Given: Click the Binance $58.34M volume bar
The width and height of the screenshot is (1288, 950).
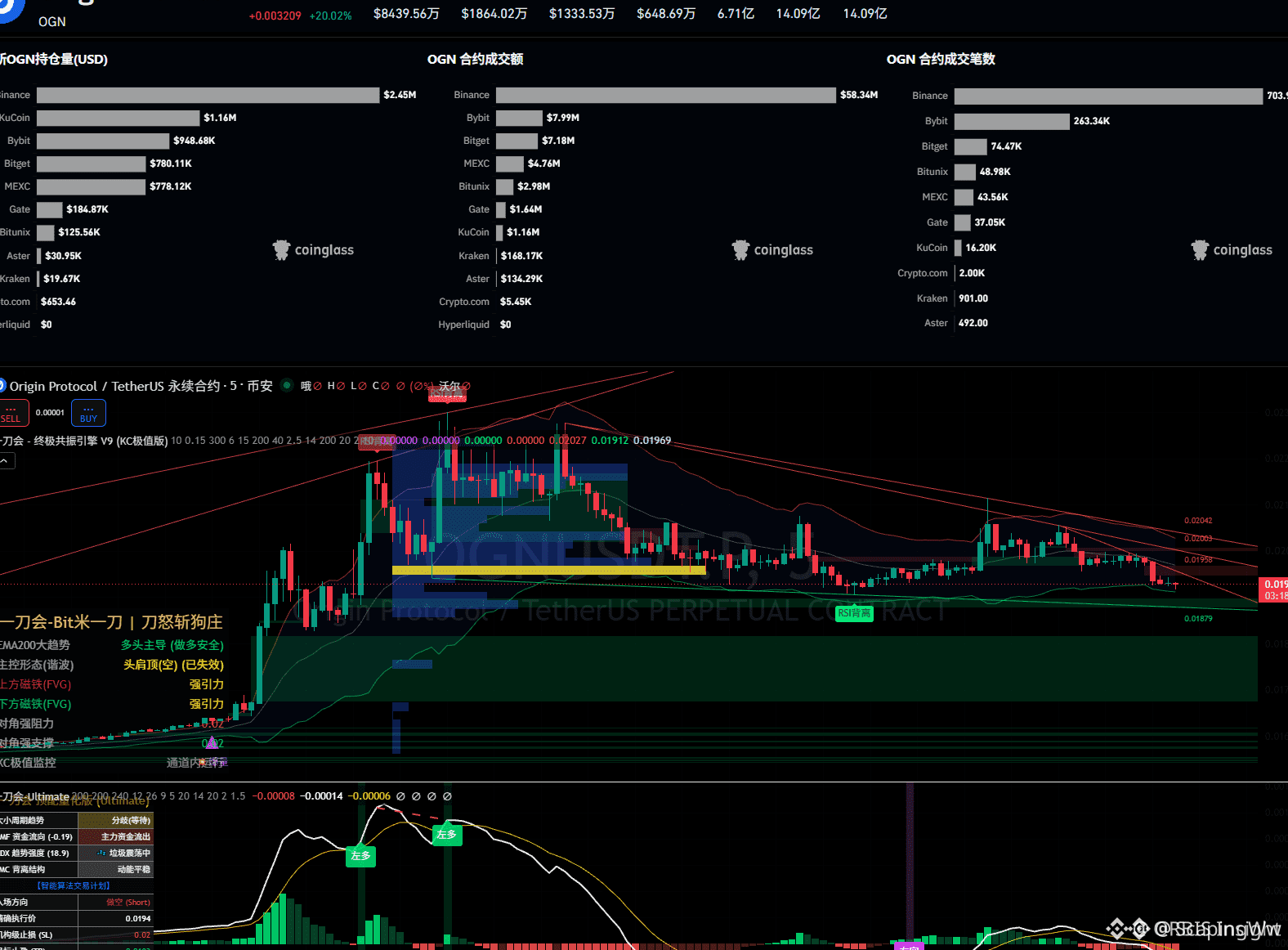Looking at the screenshot, I should pyautogui.click(x=666, y=95).
